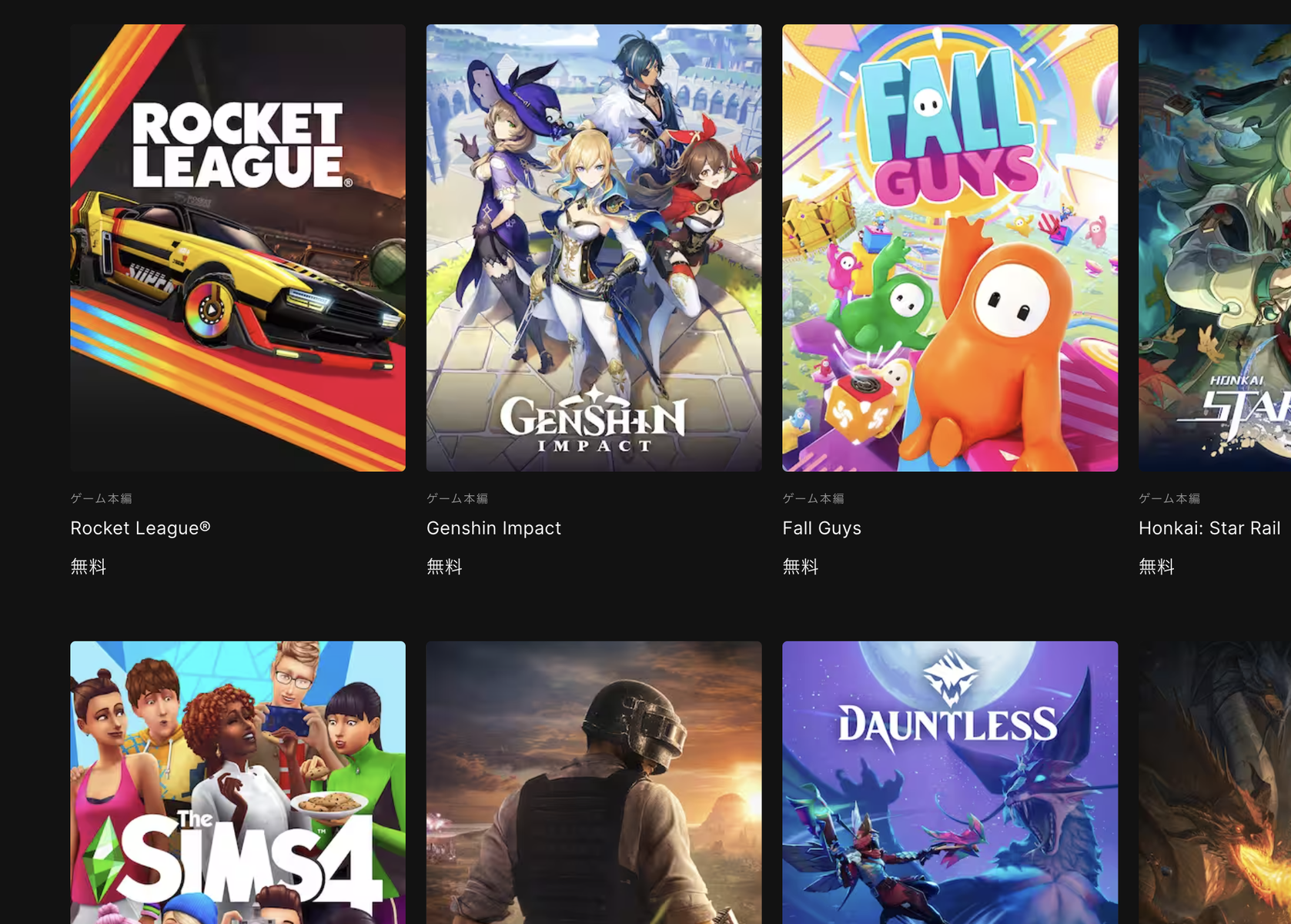1291x924 pixels.
Task: Open the Dauntless game cover
Action: [950, 782]
